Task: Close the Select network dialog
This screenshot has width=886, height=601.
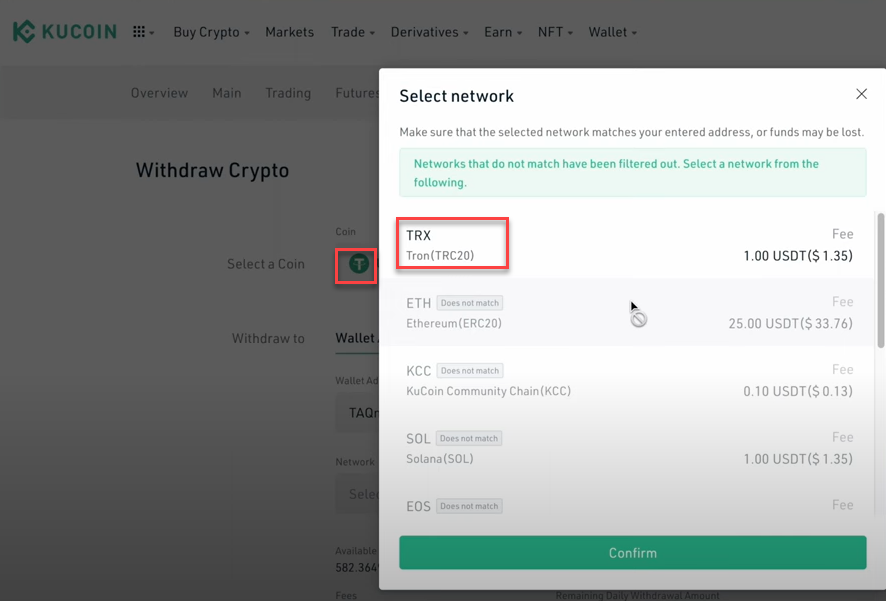Action: (x=861, y=94)
